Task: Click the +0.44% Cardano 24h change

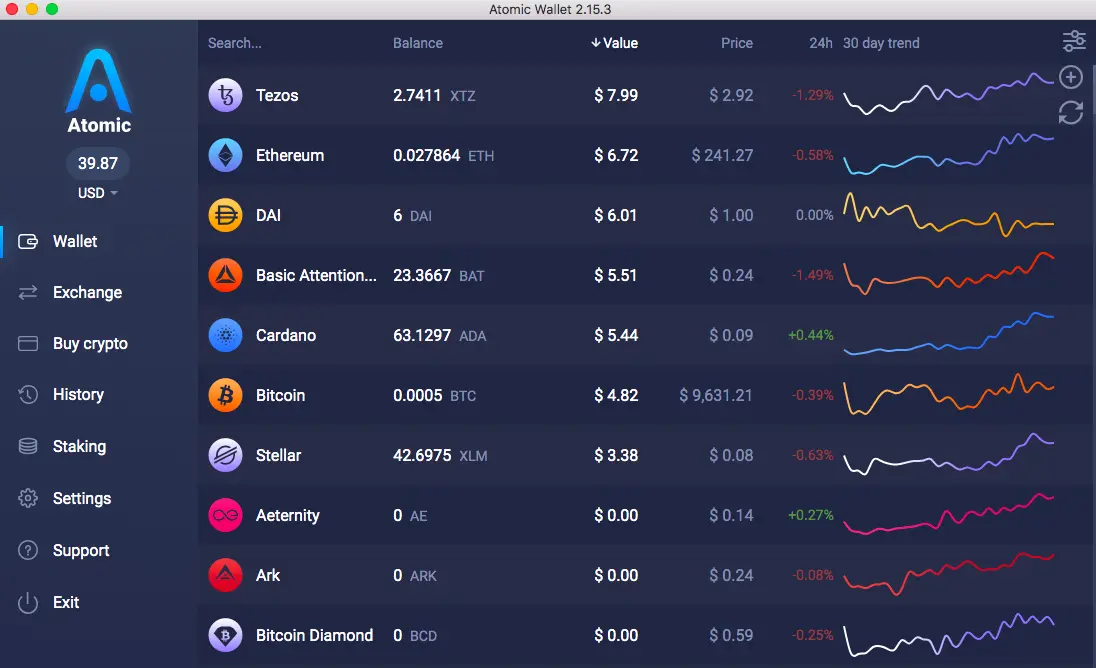Action: [x=811, y=335]
